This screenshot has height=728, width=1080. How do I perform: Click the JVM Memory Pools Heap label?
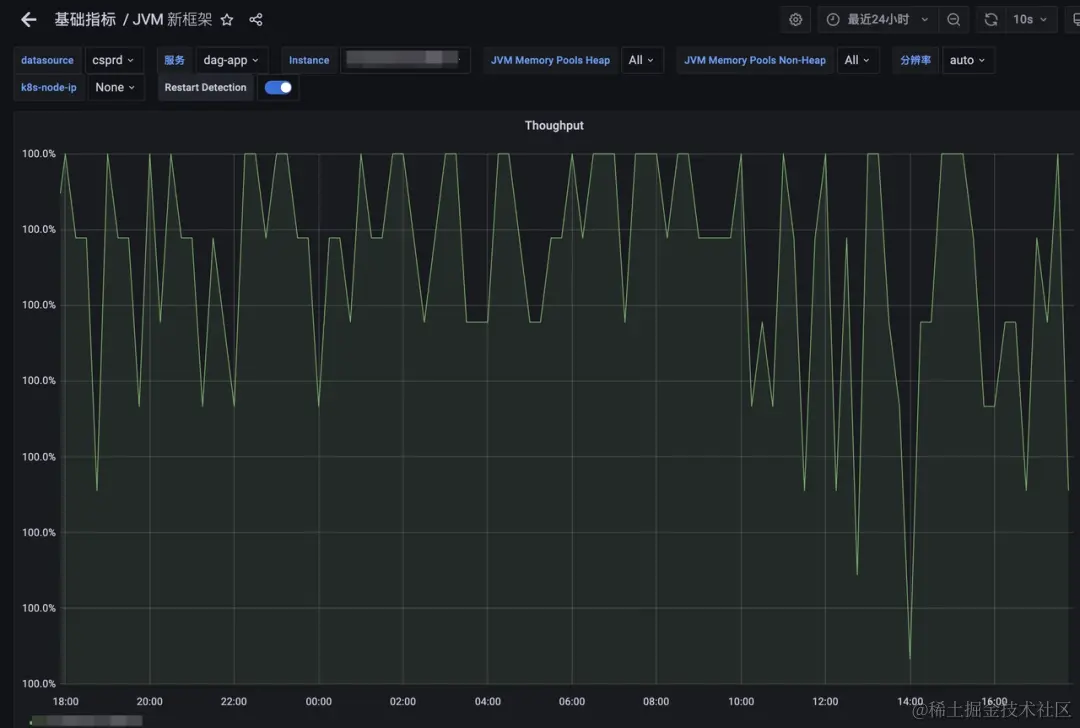(x=550, y=60)
